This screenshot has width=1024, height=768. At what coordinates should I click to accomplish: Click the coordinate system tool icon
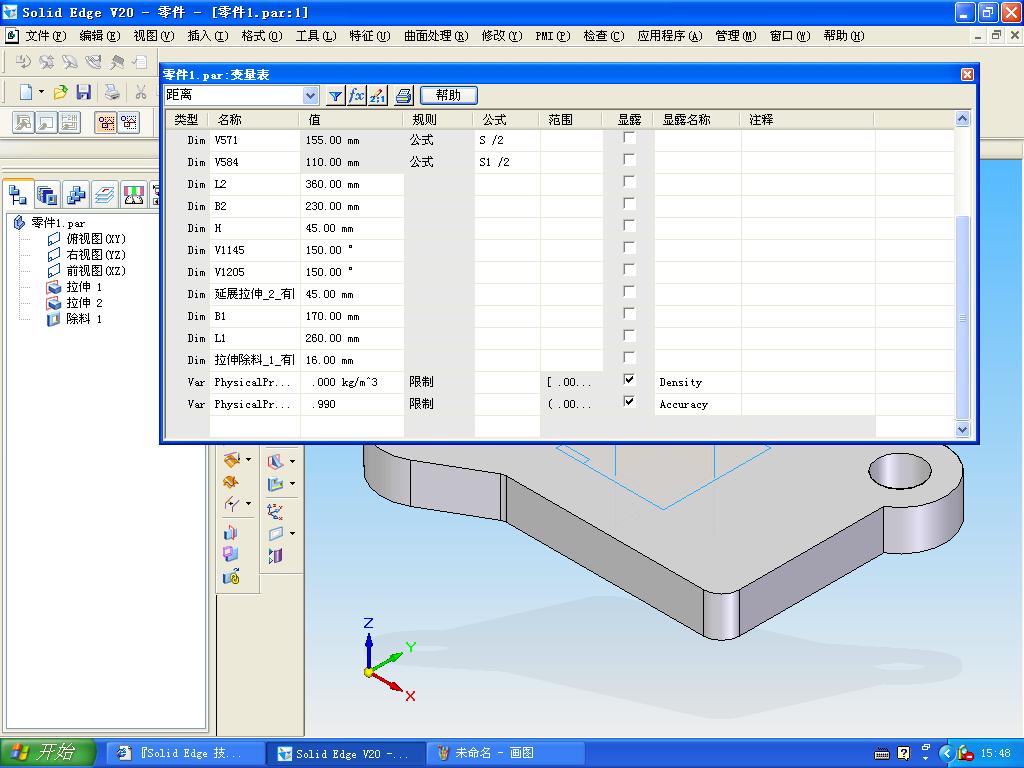[275, 511]
